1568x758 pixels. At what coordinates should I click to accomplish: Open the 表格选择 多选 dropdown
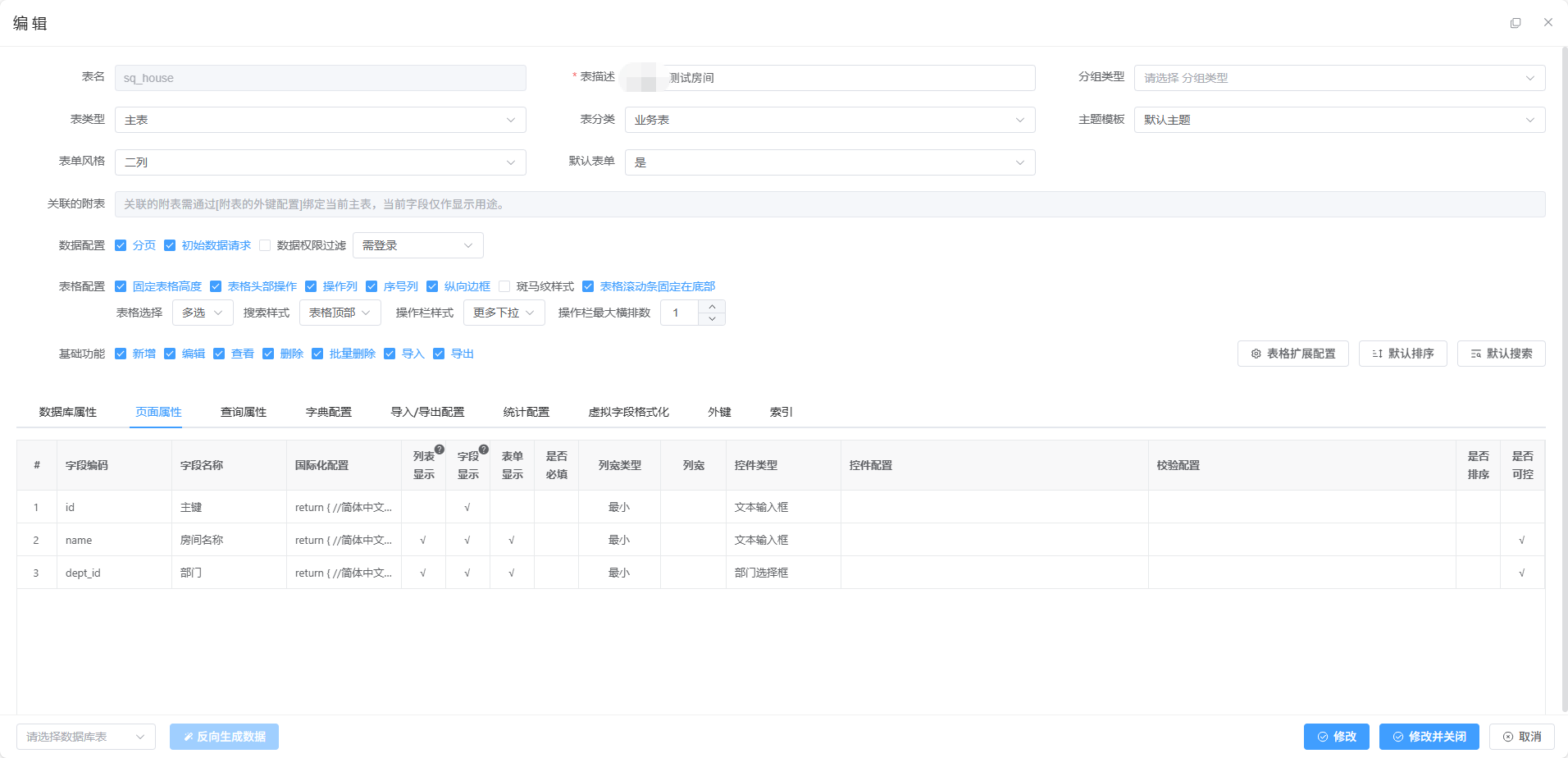203,313
